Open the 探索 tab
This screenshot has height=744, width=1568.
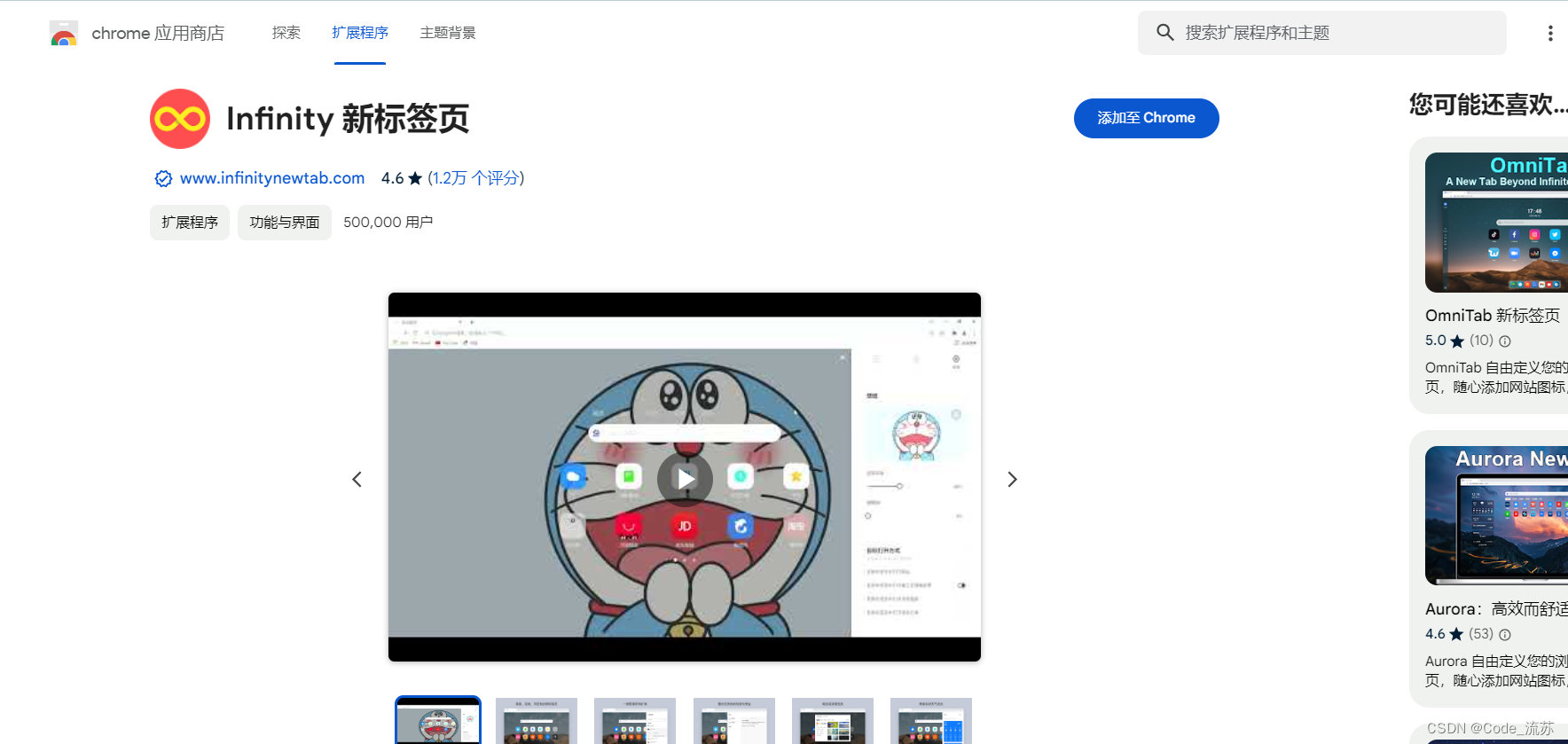coord(286,33)
